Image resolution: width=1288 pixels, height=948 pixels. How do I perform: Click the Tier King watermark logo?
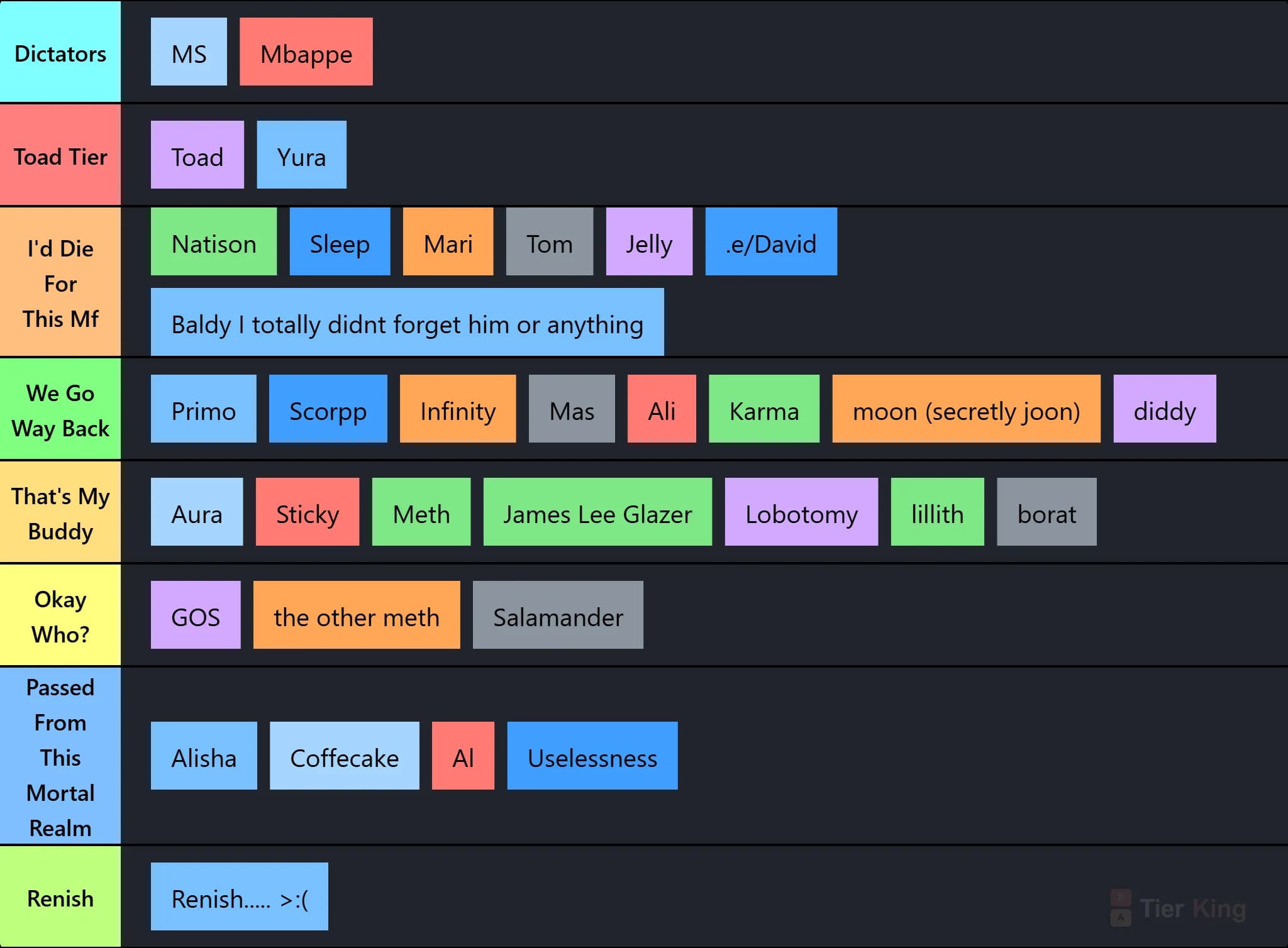coord(1178,908)
